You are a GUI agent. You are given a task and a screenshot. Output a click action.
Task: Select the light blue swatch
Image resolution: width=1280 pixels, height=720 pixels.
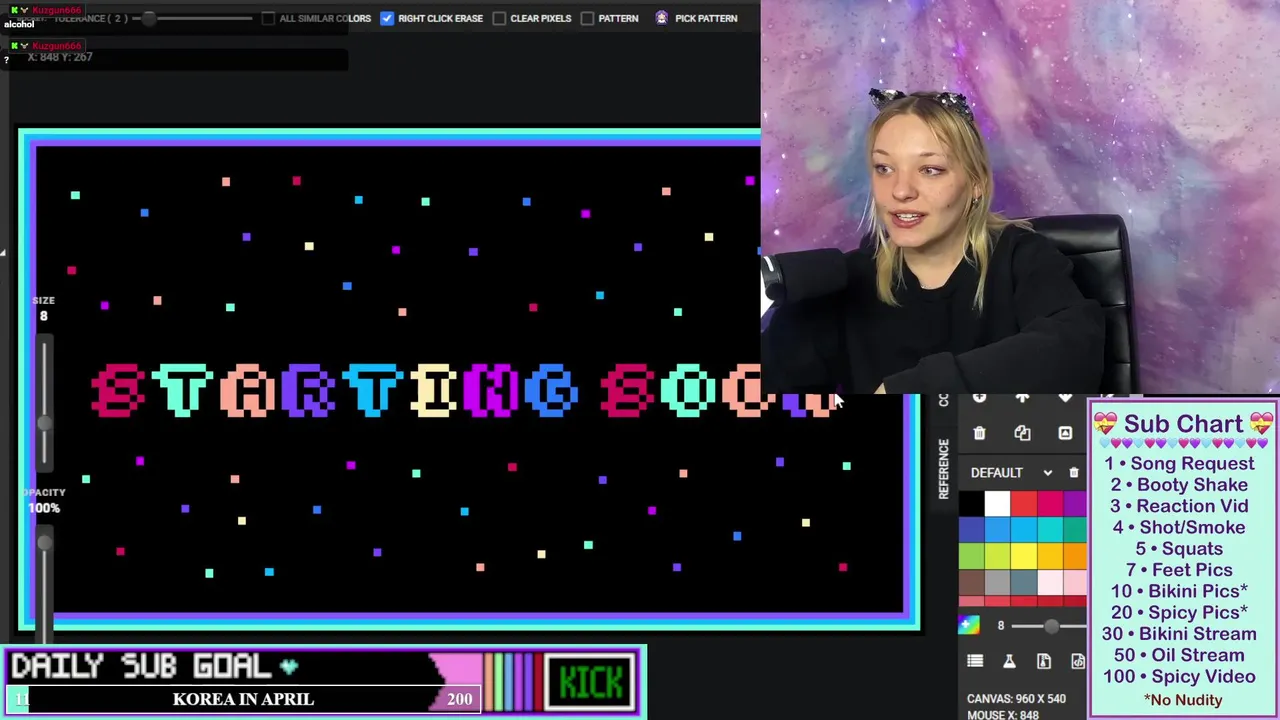point(1023,530)
